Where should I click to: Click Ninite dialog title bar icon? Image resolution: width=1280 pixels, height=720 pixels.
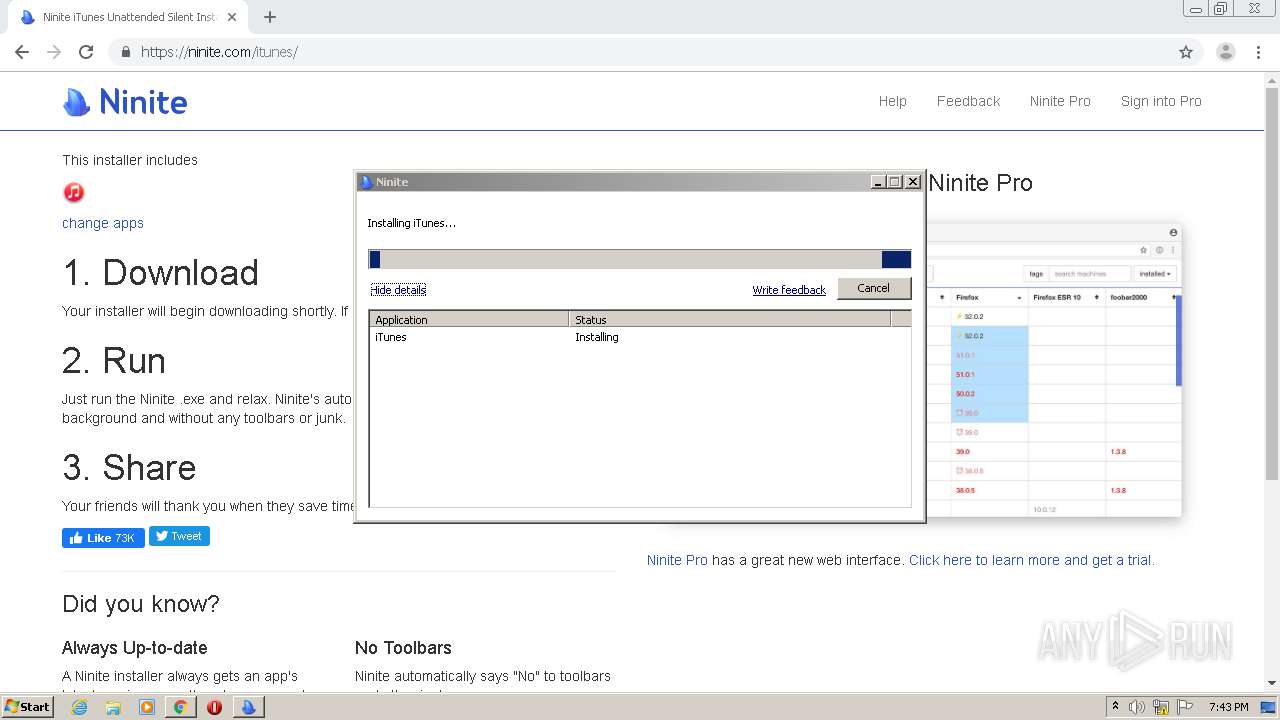coord(366,182)
